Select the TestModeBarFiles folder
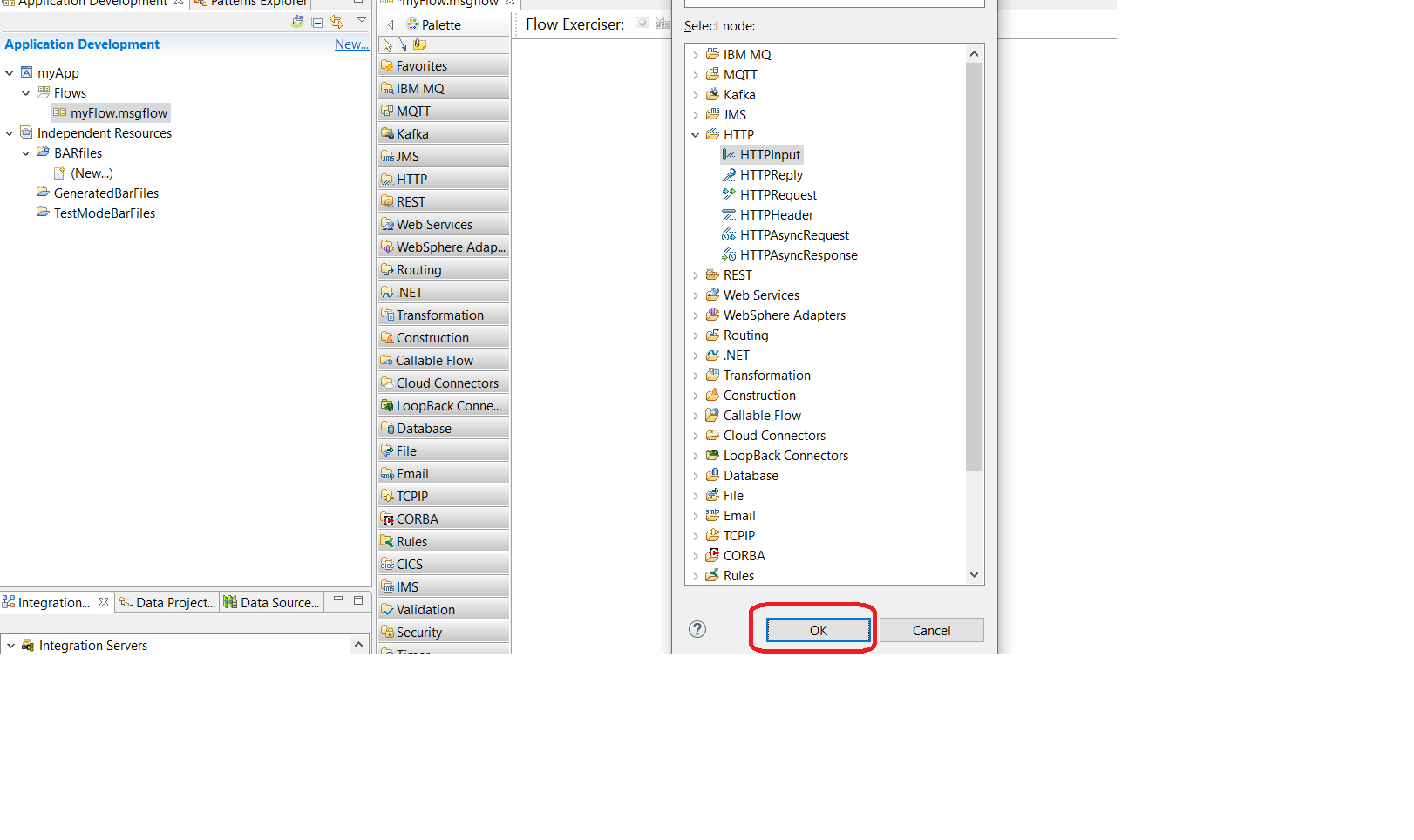This screenshot has width=1414, height=840. (96, 213)
